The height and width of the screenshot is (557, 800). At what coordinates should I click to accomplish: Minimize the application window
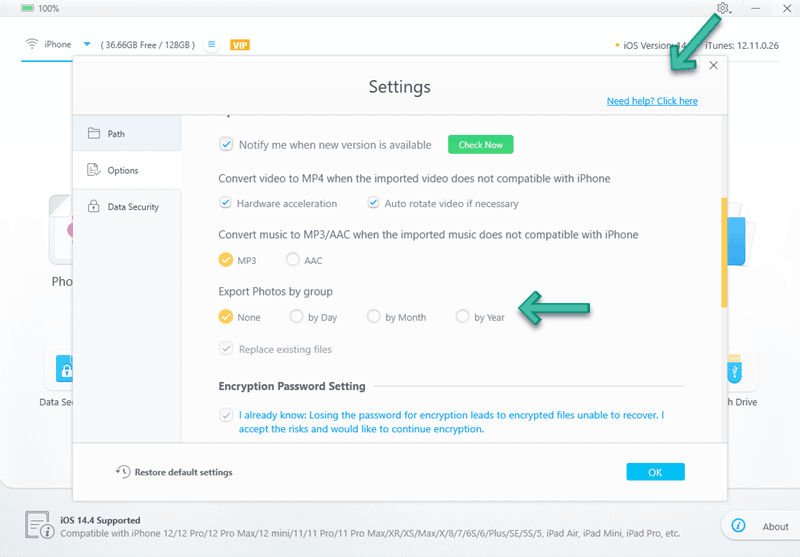(756, 8)
